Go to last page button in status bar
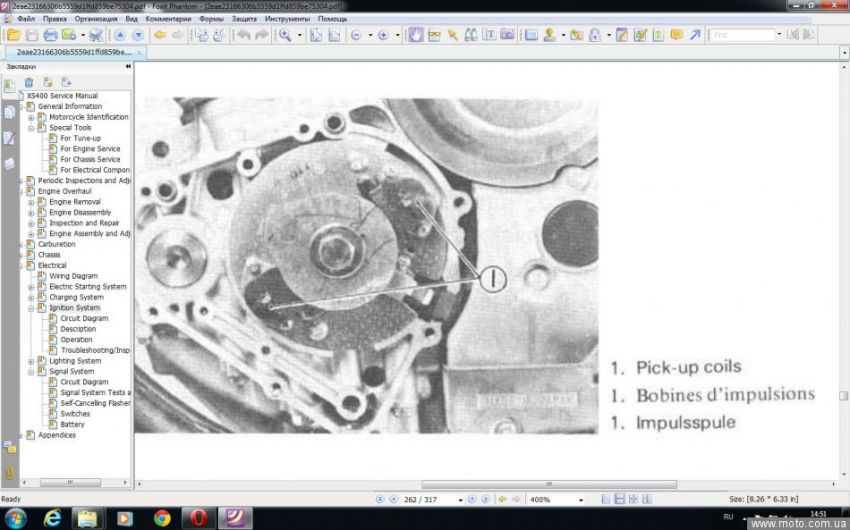850x530 pixels. coord(486,500)
